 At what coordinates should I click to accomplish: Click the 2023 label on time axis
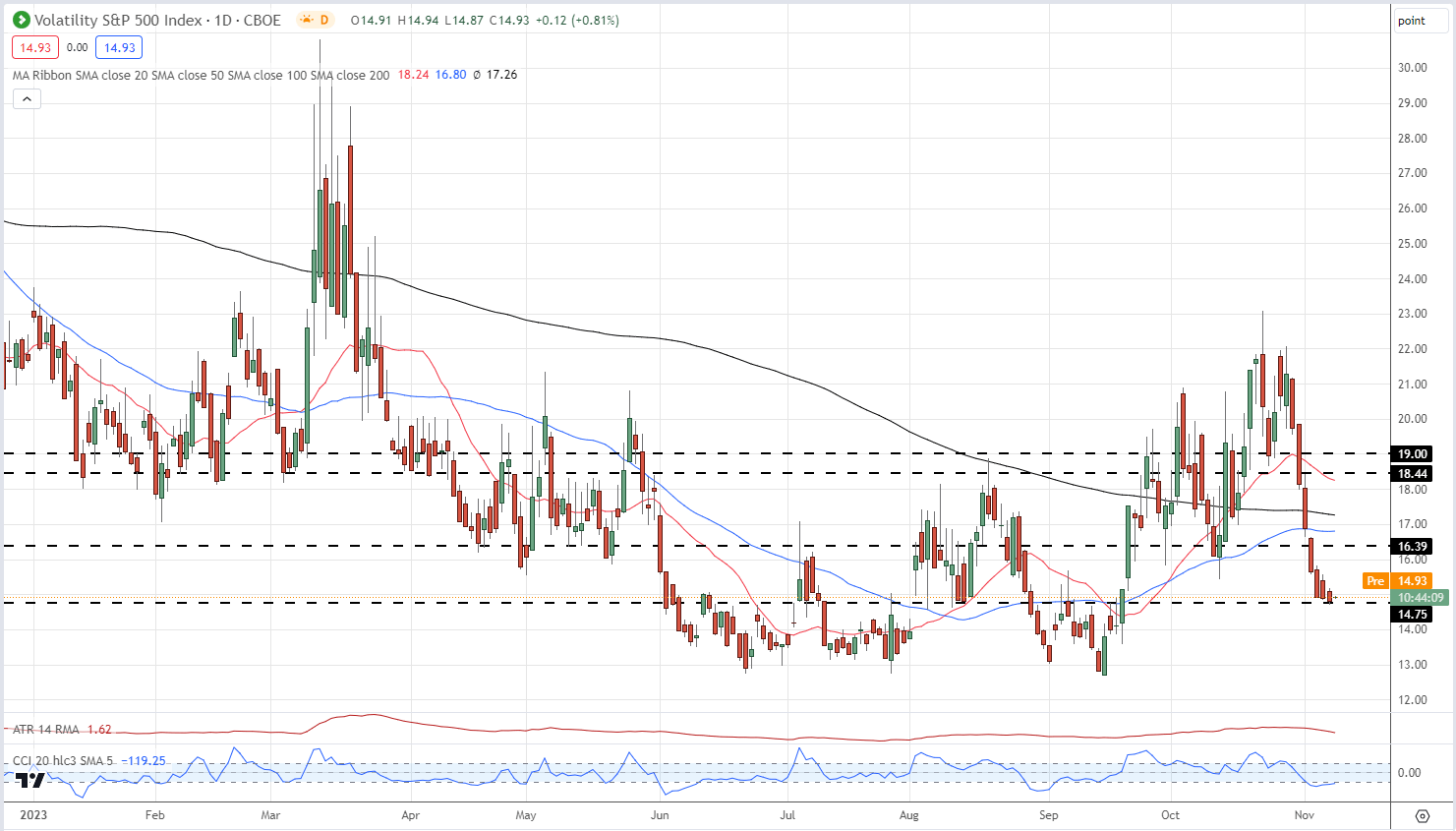tap(33, 815)
